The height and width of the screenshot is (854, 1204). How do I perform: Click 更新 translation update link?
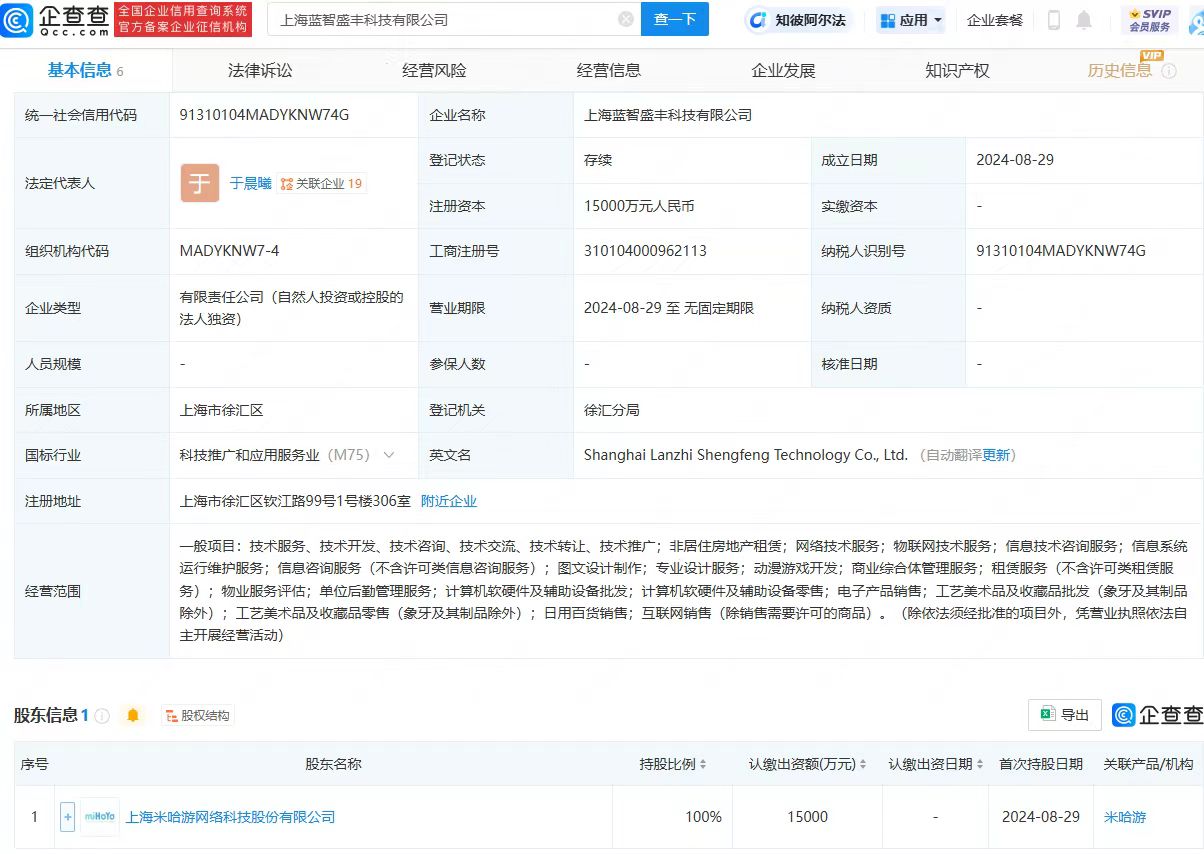pyautogui.click(x=996, y=455)
